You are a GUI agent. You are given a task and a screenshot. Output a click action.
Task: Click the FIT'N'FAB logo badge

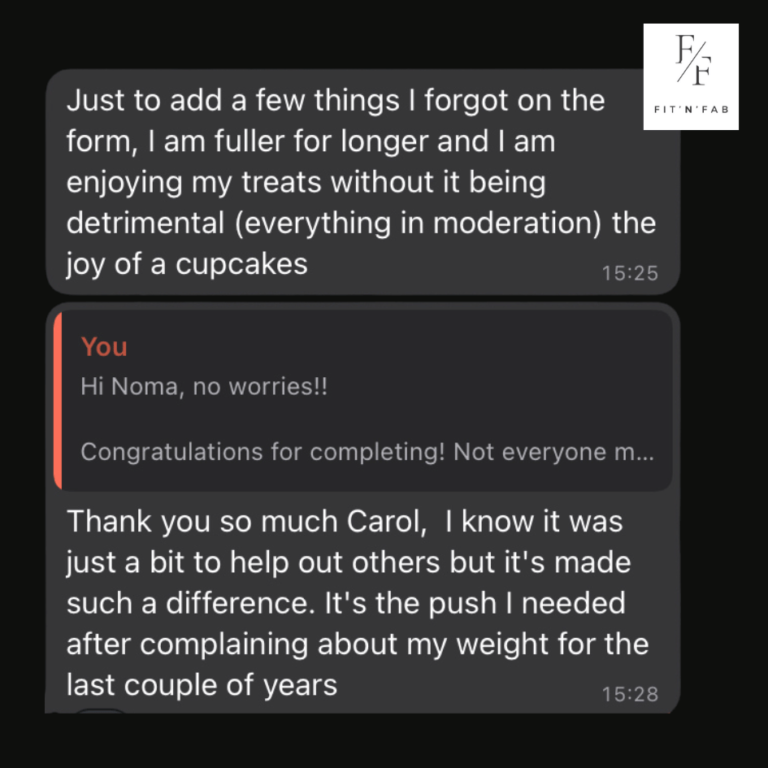tap(690, 77)
